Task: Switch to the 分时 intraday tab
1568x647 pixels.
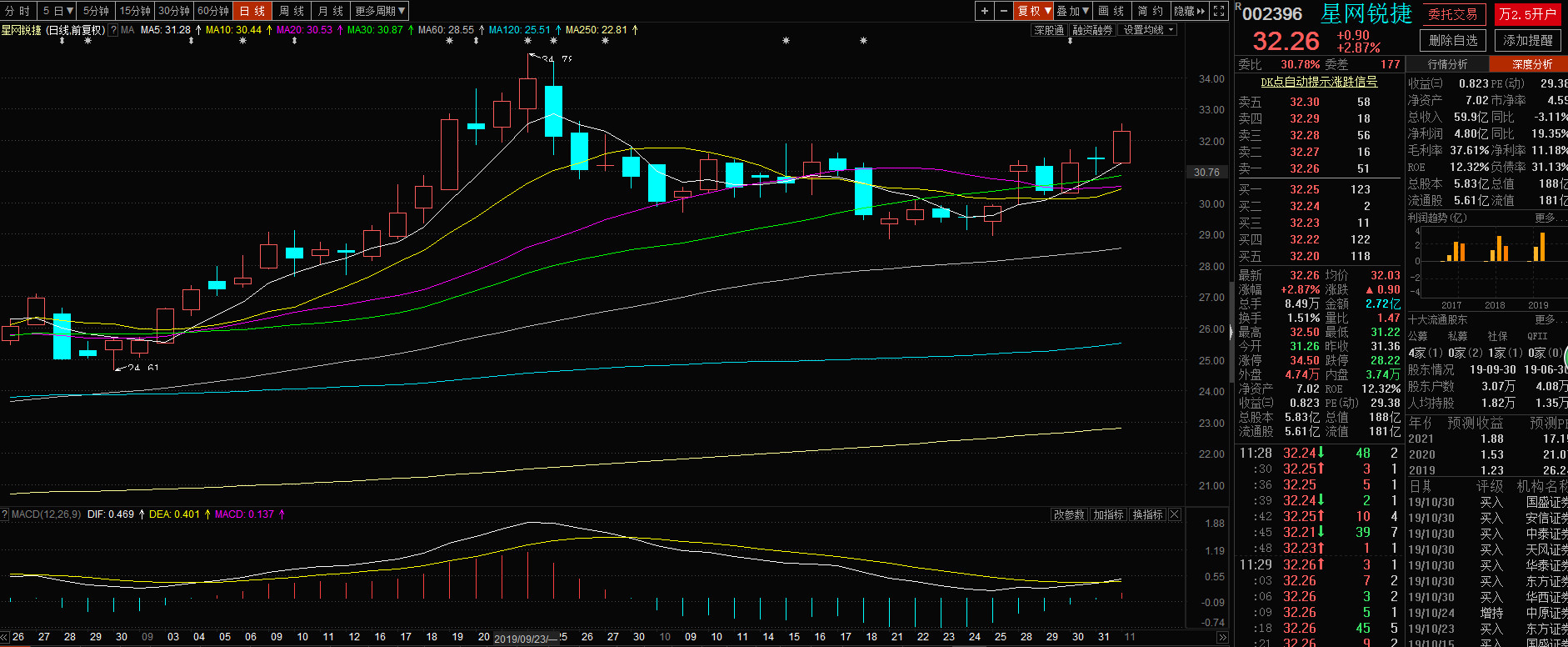Action: 18,11
